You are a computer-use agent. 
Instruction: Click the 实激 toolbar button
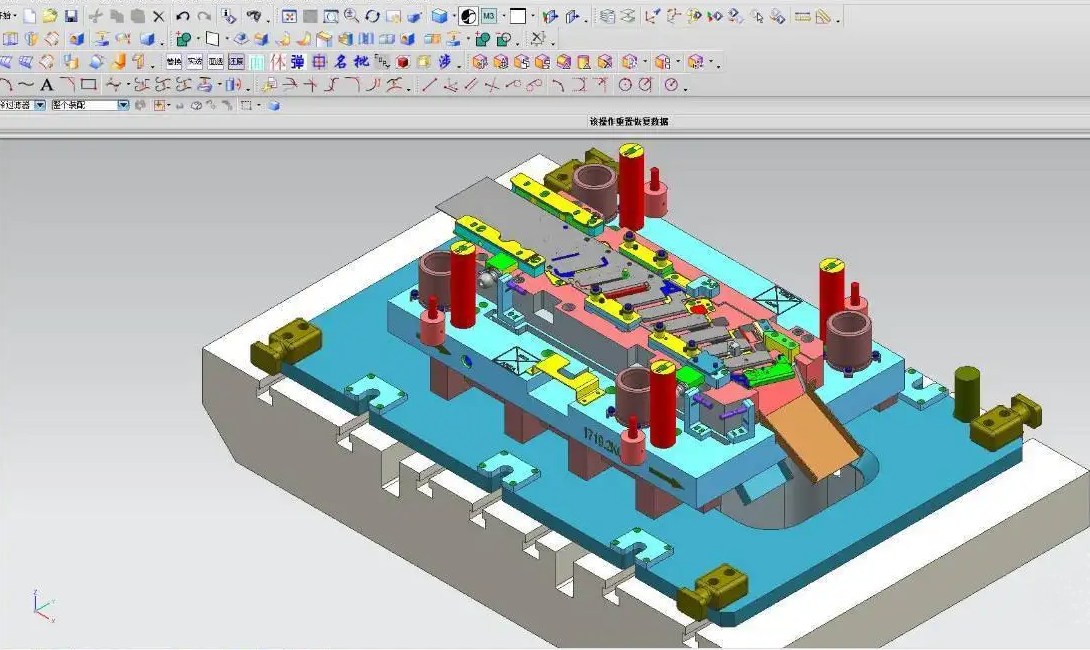click(x=195, y=62)
